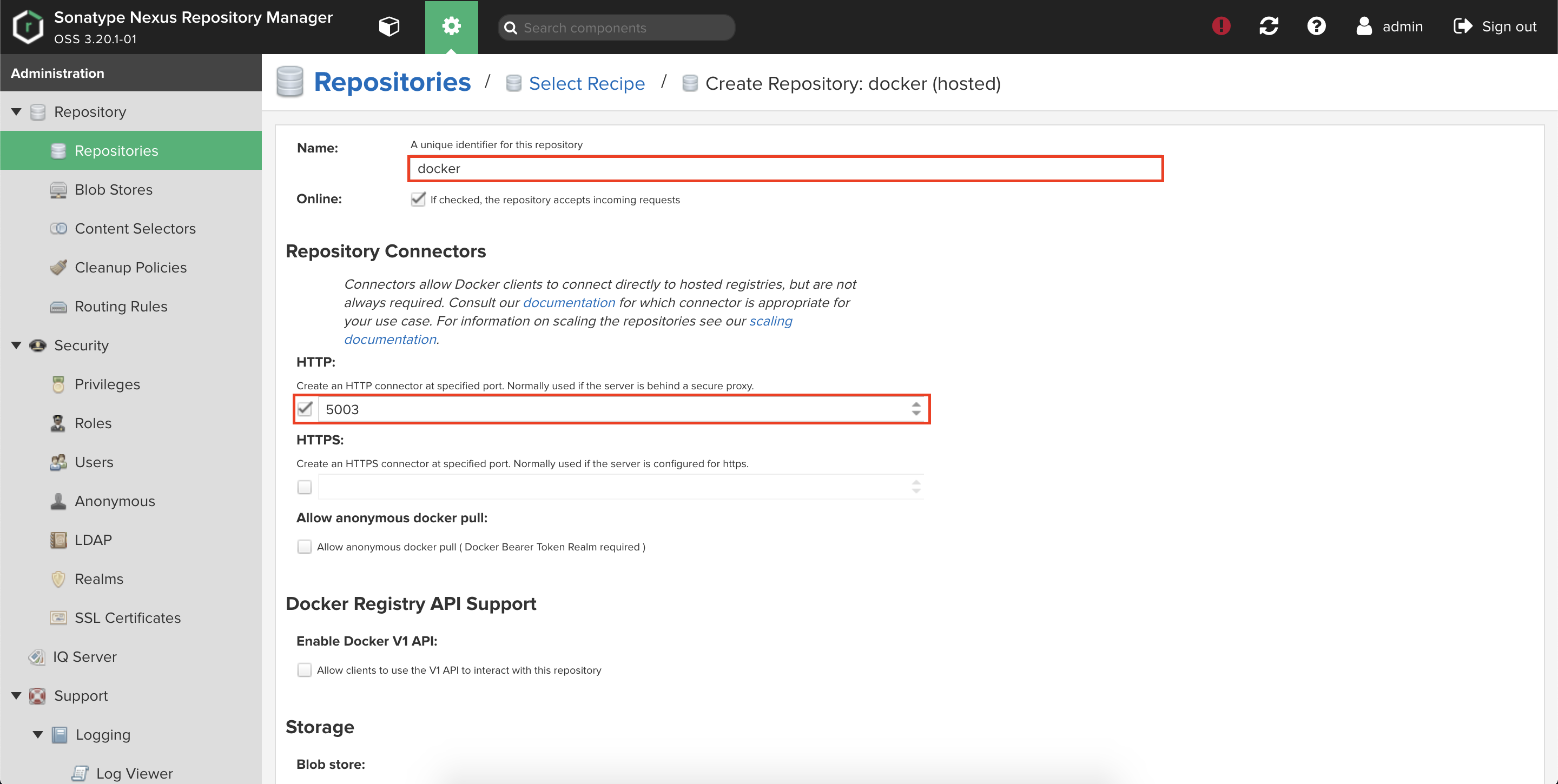Click the Privileges medal icon
1558x784 pixels.
coord(58,384)
